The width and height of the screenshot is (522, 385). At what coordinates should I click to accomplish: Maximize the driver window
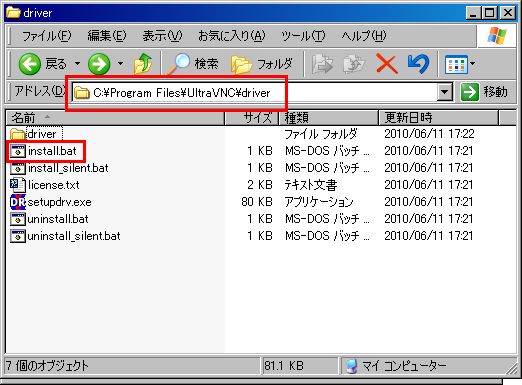pyautogui.click(x=490, y=13)
